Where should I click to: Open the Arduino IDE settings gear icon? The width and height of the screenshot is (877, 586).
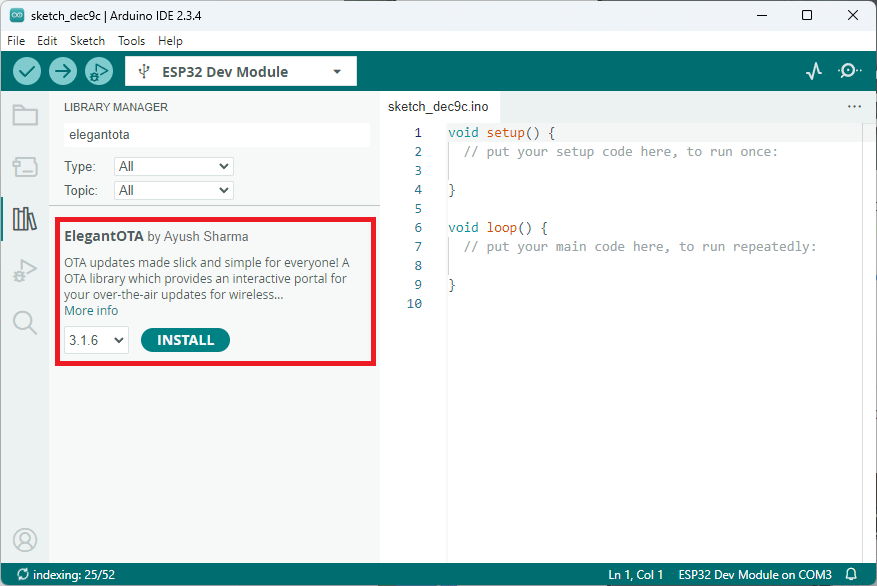pyautogui.click(x=849, y=70)
